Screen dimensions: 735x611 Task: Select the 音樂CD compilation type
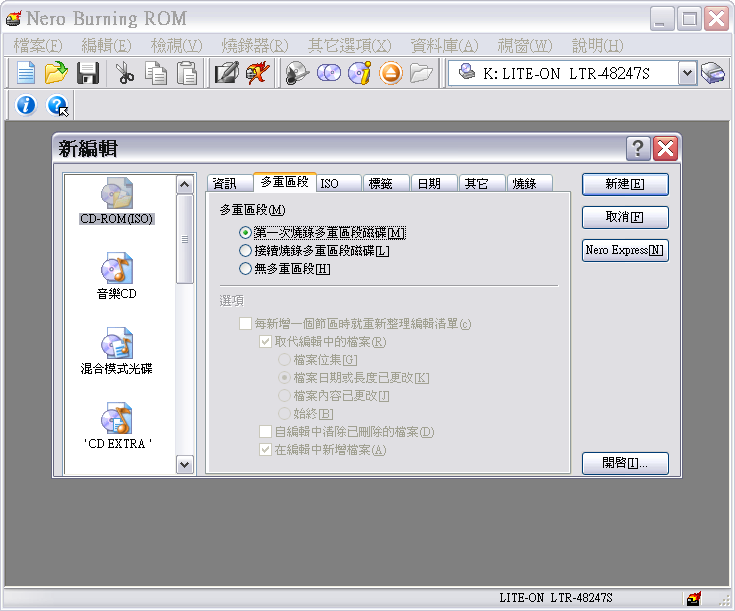[116, 277]
